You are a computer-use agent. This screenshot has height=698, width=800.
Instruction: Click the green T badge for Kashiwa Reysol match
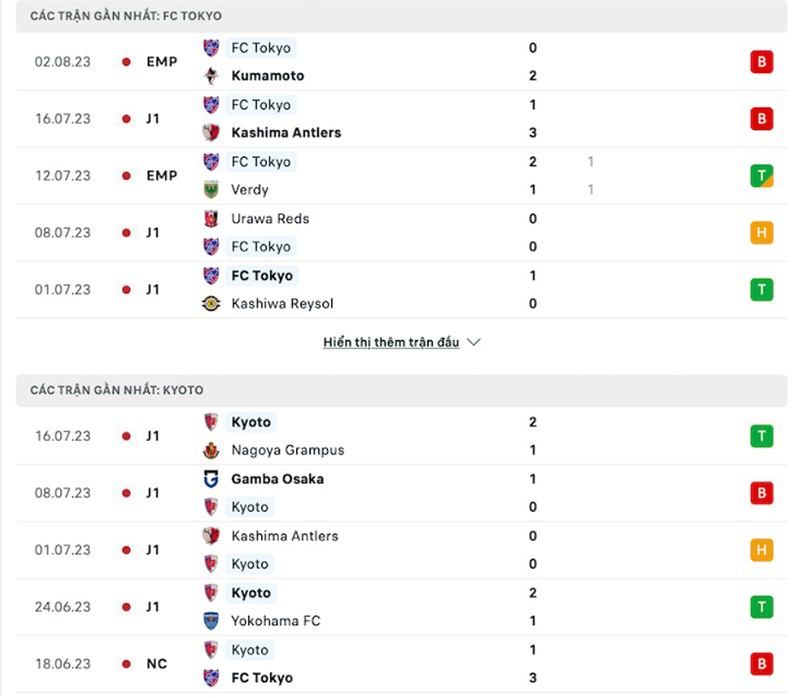pos(762,290)
